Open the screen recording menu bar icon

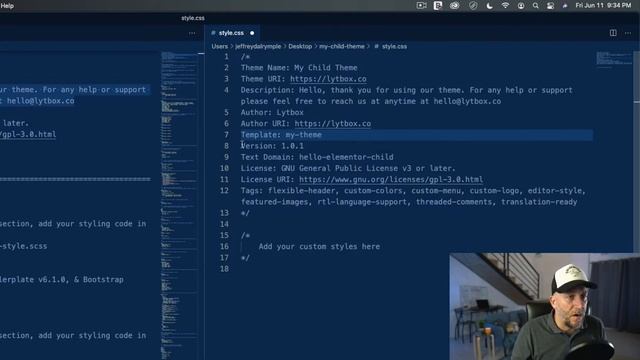point(421,6)
